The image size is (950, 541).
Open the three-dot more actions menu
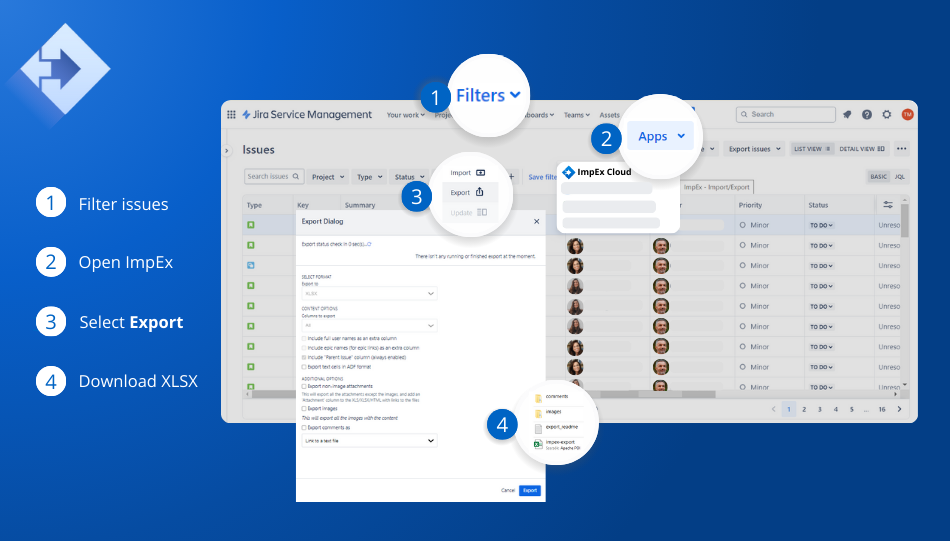[x=902, y=149]
